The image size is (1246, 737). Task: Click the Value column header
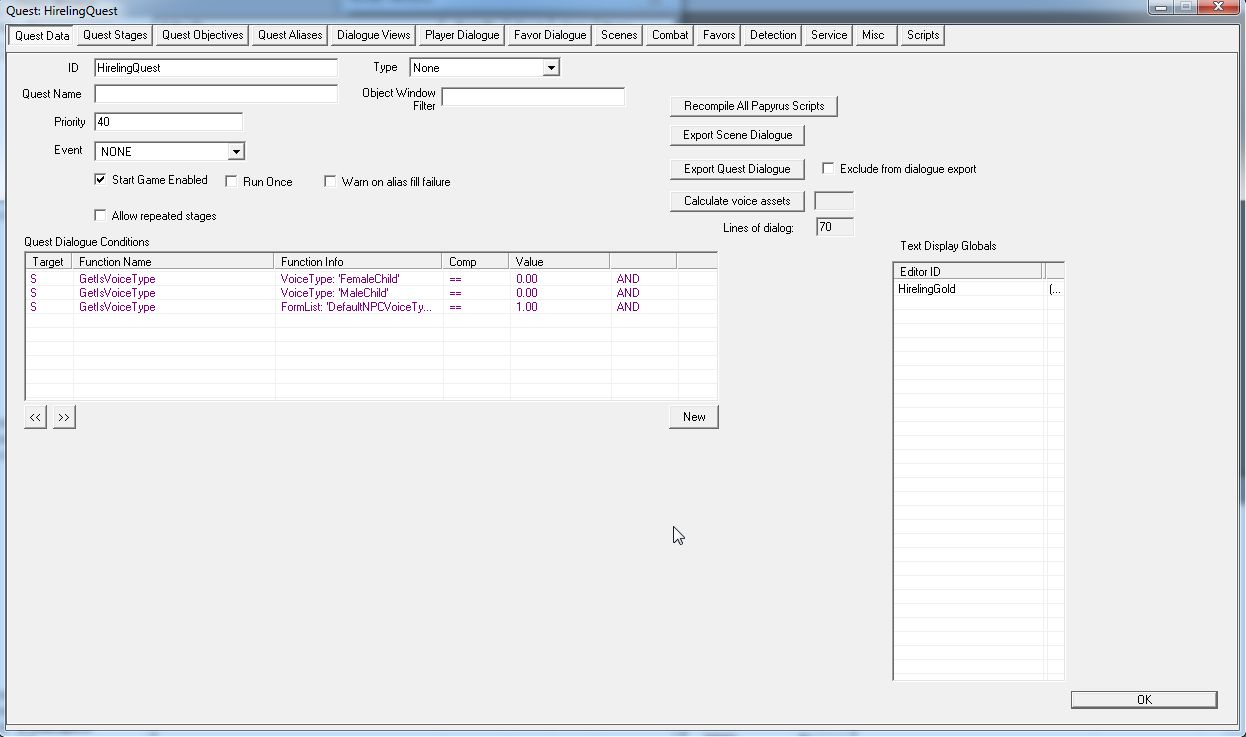click(x=560, y=262)
